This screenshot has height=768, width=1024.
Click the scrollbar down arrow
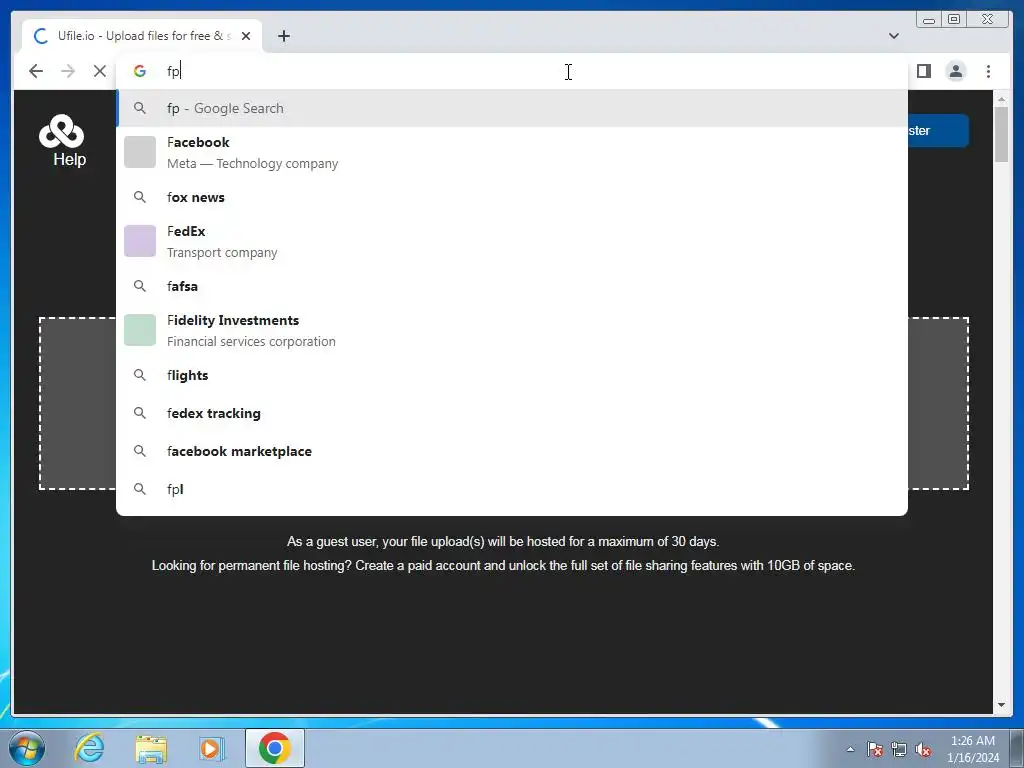[1001, 705]
